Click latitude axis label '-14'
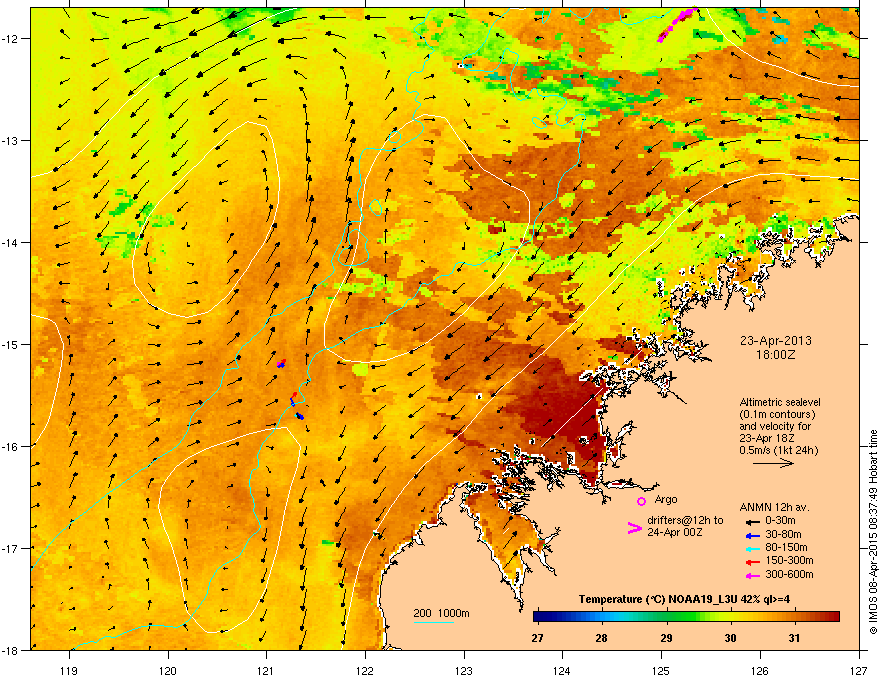This screenshot has width=880, height=680. point(11,242)
